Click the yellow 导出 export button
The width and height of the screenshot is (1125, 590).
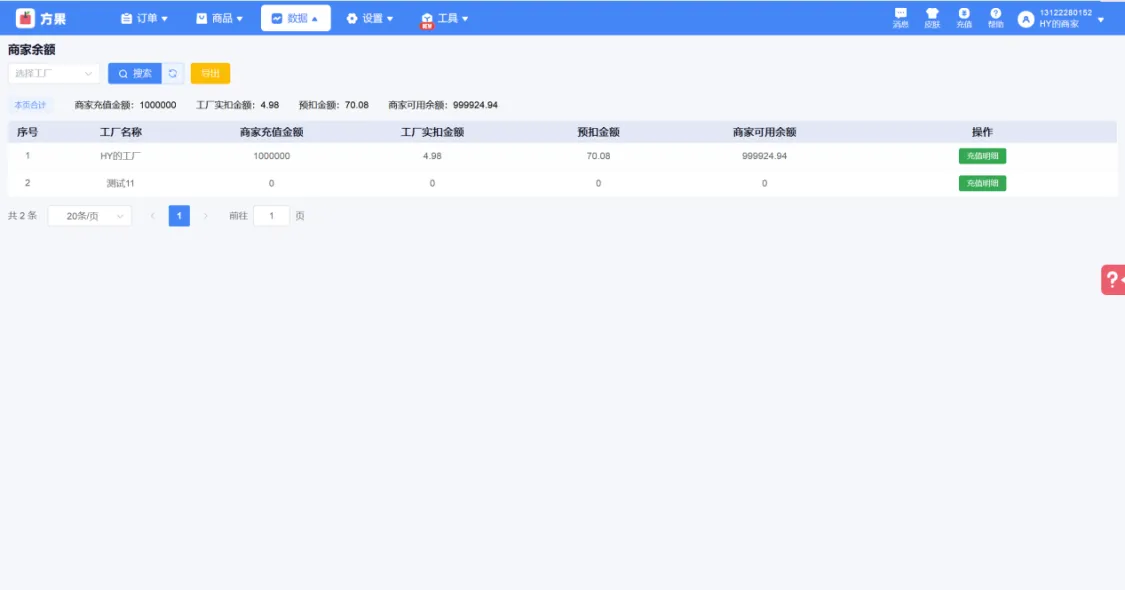(210, 73)
